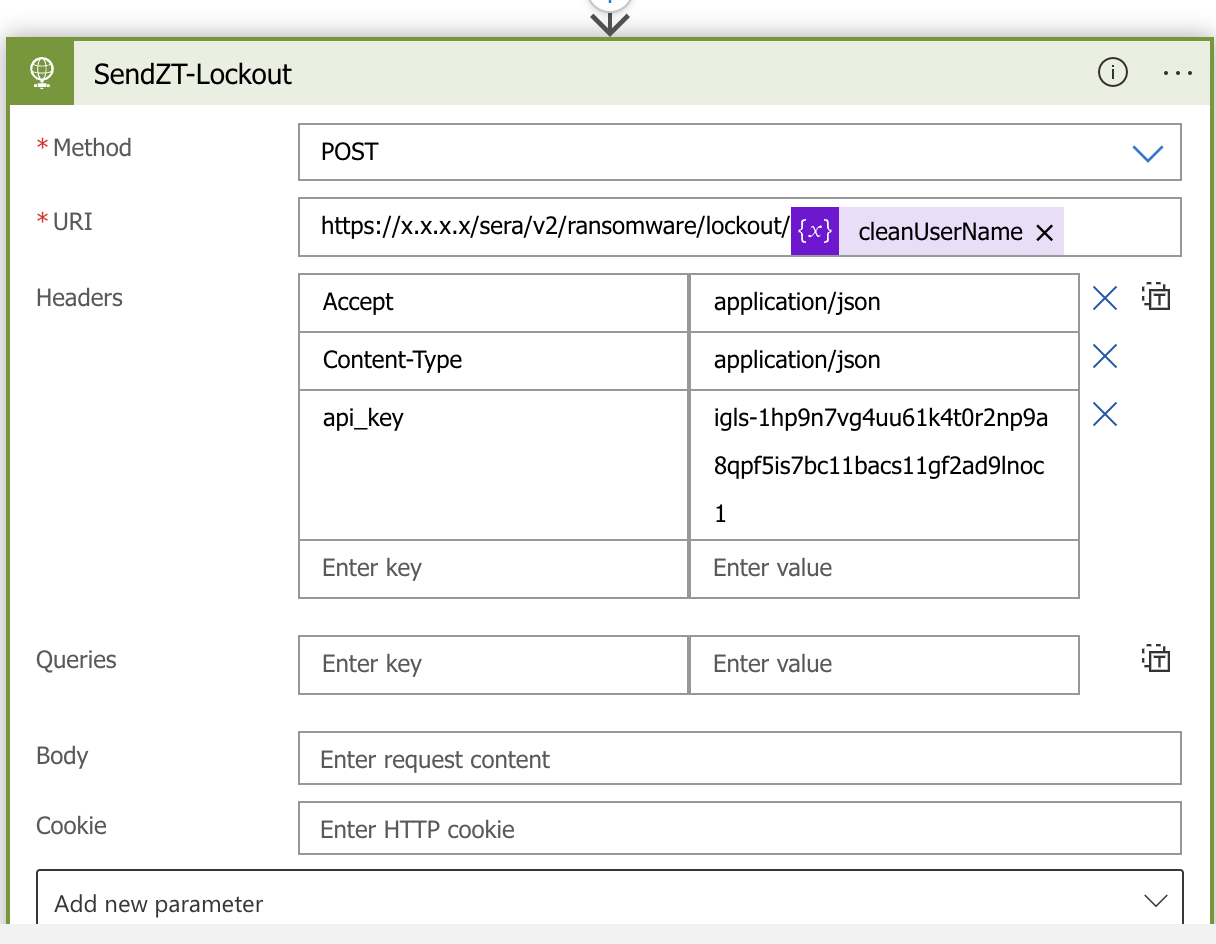Switch Queries to text mode
The height and width of the screenshot is (944, 1216).
1156,659
